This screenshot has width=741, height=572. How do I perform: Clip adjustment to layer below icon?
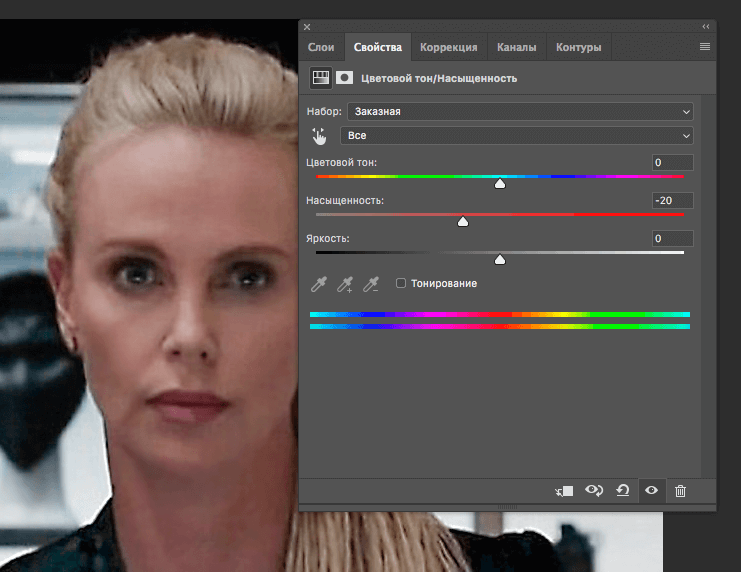point(564,490)
